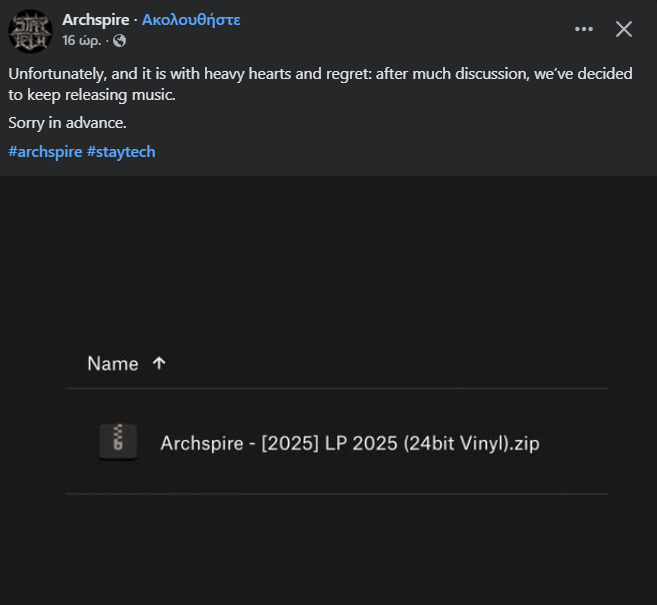
Task: Select the Archspire LP 2025 zip filename
Action: 349,443
